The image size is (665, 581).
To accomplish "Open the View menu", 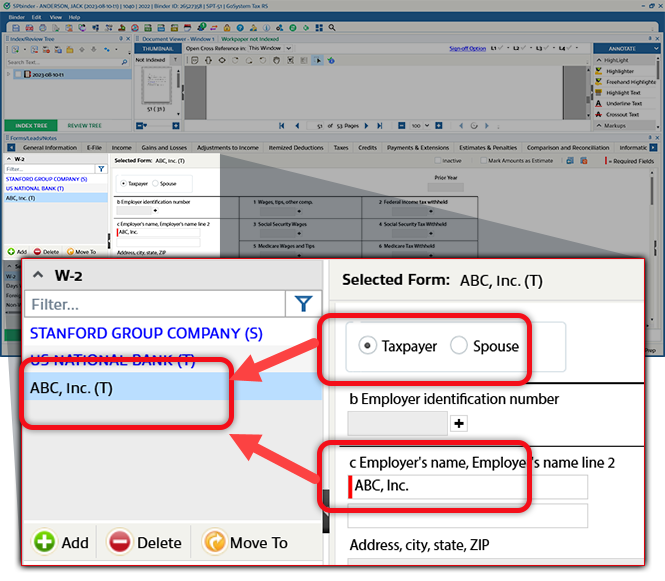I will (x=56, y=17).
